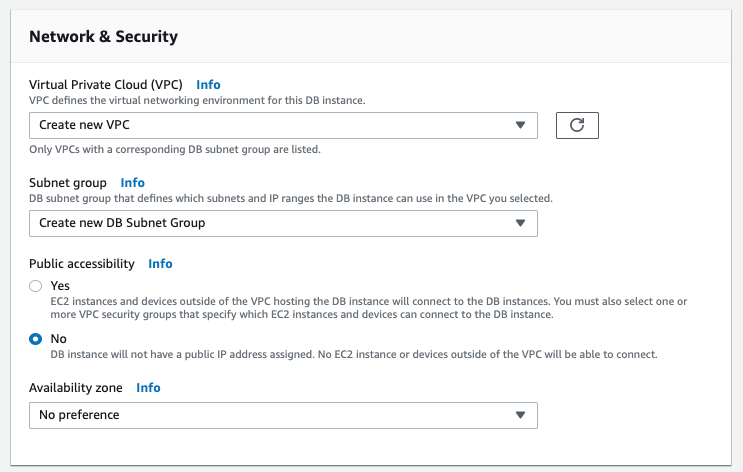
Task: Click the Virtual Private Cloud (VPC) field label
Action: point(106,85)
